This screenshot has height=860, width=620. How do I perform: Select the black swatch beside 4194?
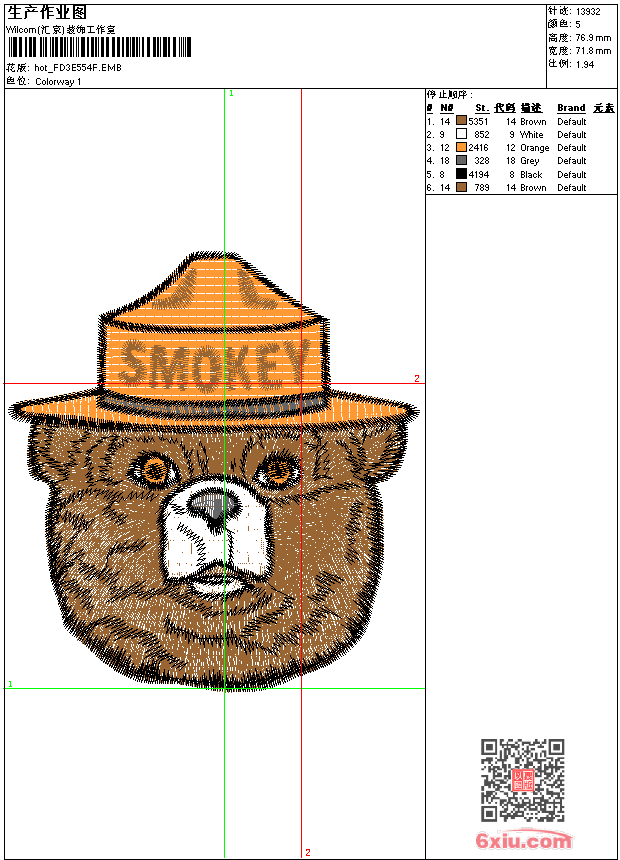(461, 174)
